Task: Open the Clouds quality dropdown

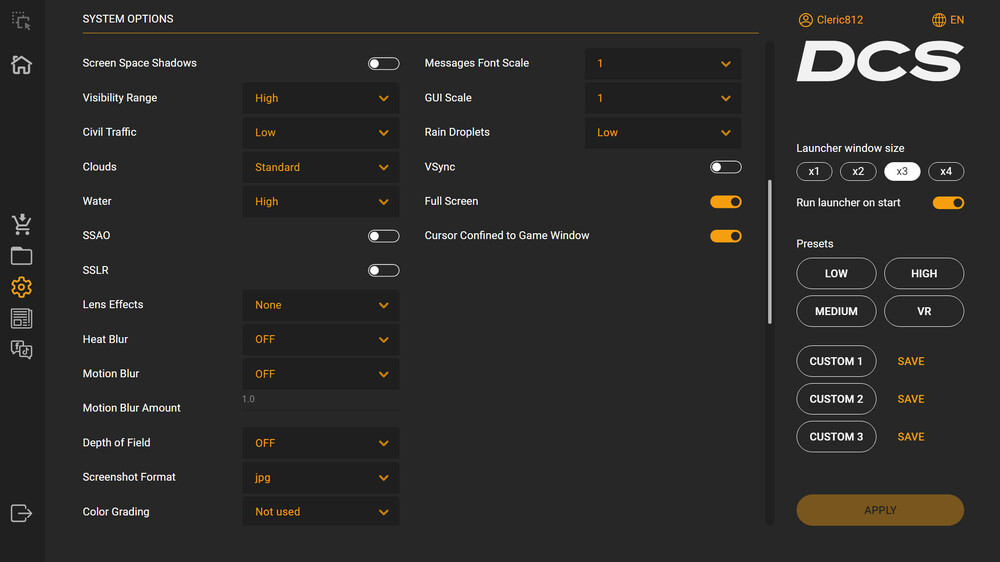Action: (321, 167)
